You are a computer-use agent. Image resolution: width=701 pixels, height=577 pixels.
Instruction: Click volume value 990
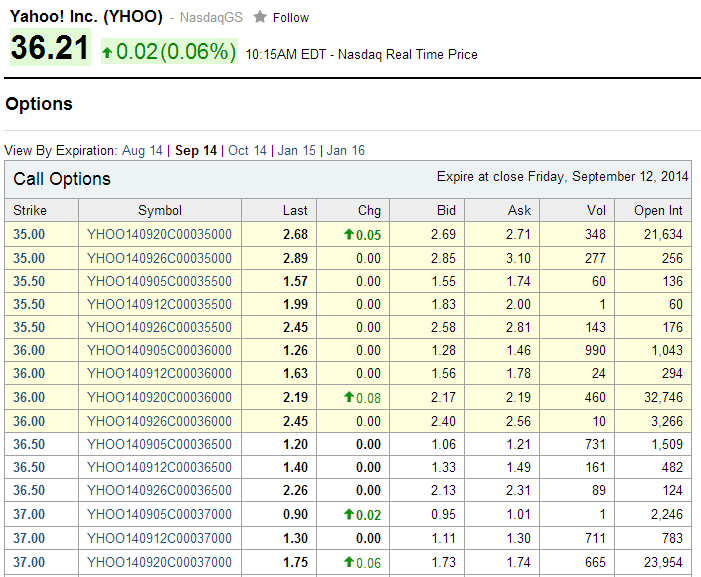[595, 350]
